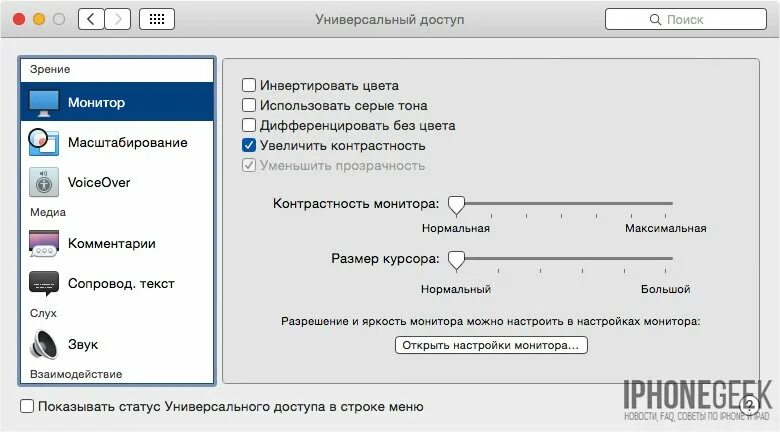Click the Размер курсора label
The image size is (780, 432).
[386, 259]
